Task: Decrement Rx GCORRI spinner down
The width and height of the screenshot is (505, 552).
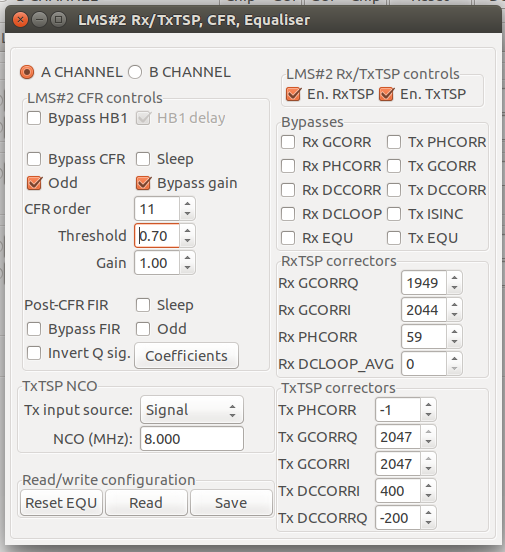Action: 454,315
